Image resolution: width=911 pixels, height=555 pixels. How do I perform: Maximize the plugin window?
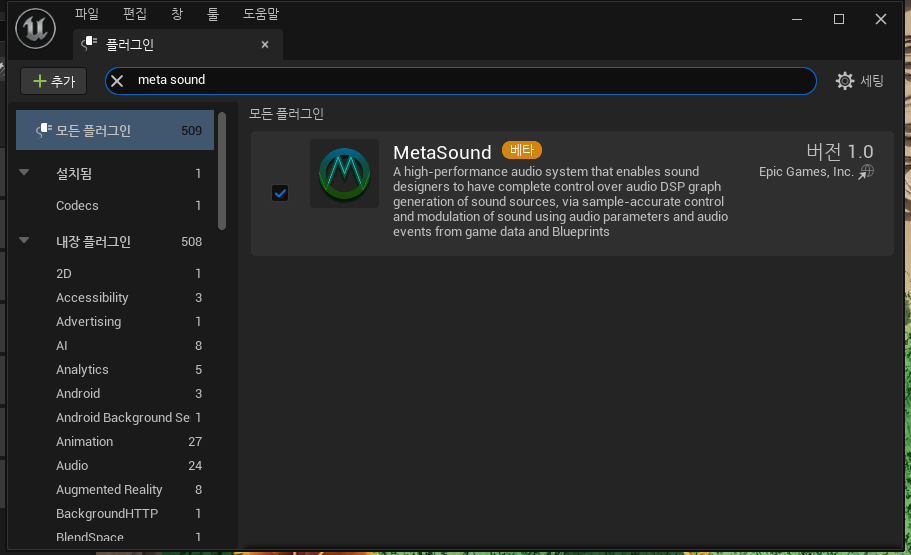point(839,19)
